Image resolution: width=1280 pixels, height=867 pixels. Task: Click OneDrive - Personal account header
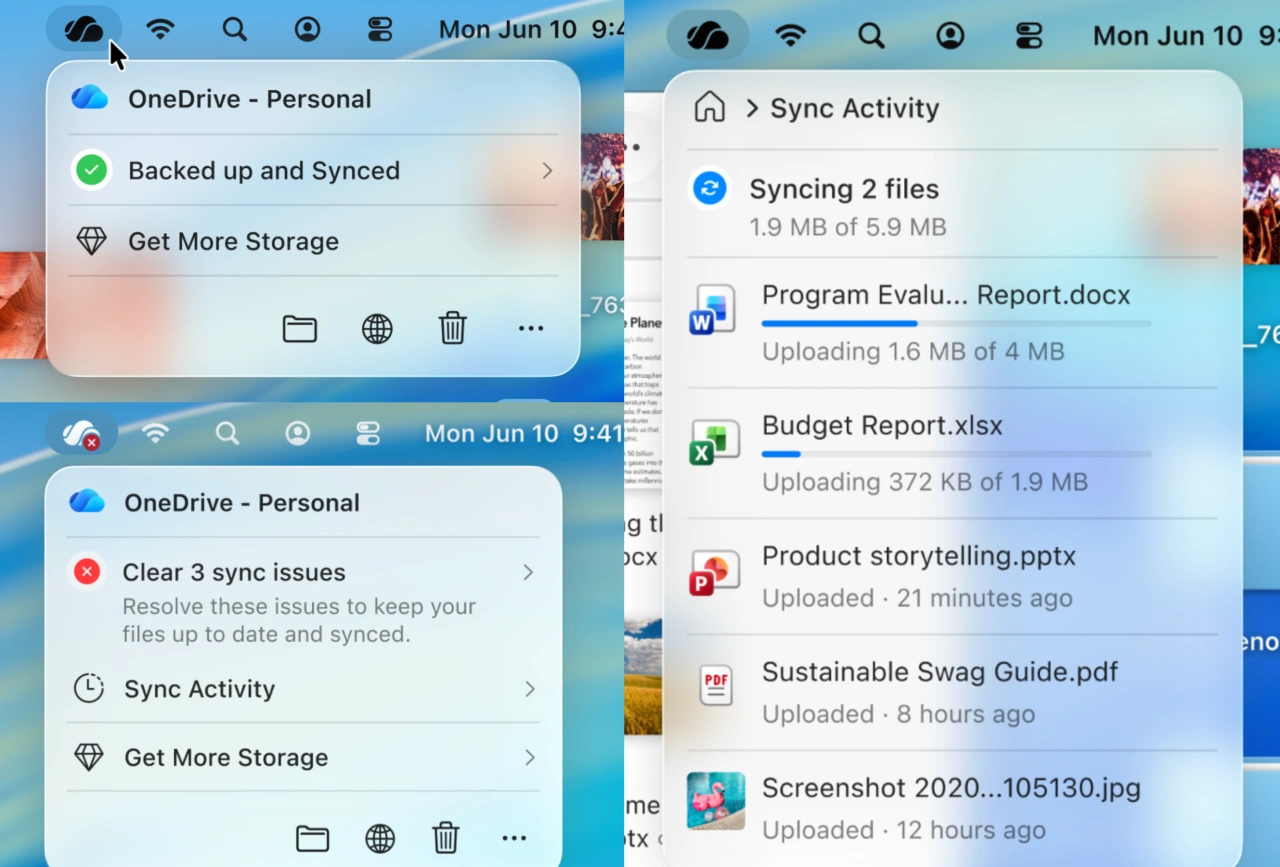point(248,98)
